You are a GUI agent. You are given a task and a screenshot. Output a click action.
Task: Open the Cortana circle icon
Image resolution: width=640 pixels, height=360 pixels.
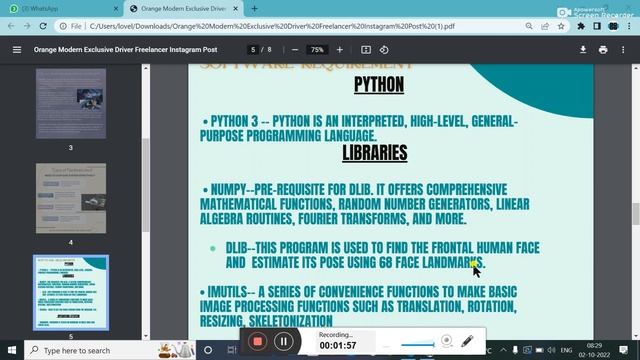[208, 350]
